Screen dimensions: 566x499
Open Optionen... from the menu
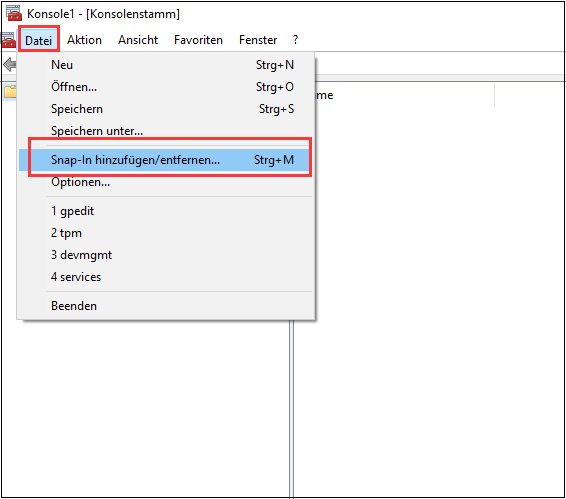(x=166, y=182)
